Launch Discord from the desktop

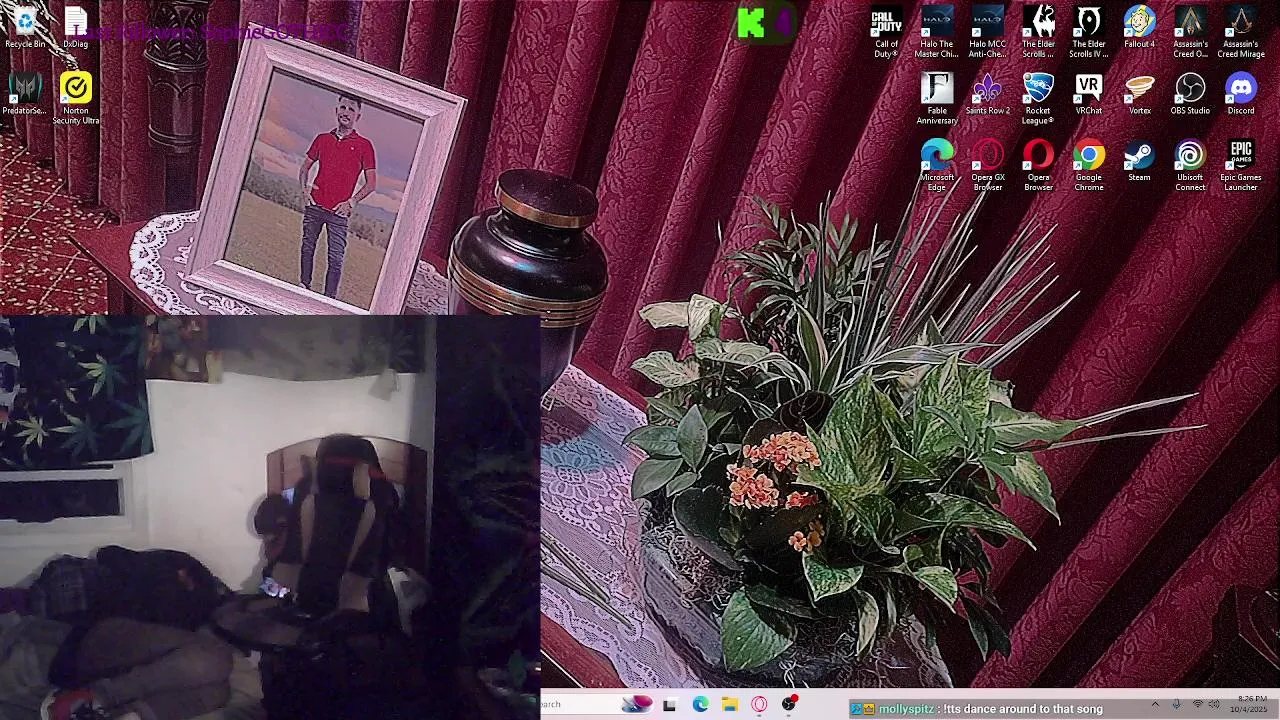pyautogui.click(x=1241, y=94)
